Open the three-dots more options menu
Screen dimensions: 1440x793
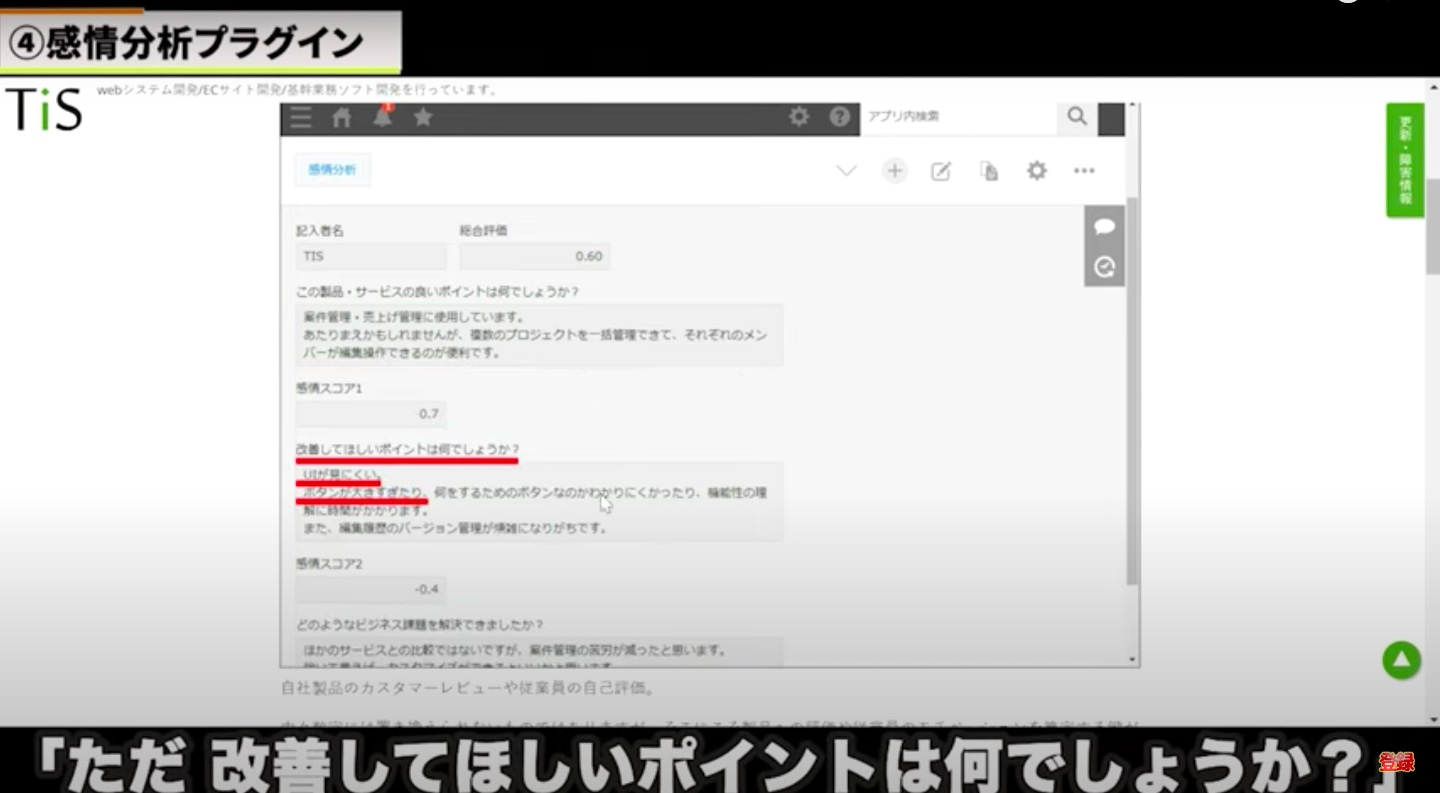tap(1084, 171)
